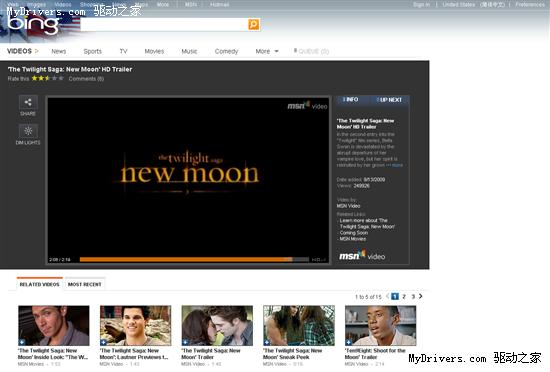
Task: Click the player elapsed time readout
Action: pyautogui.click(x=60, y=260)
